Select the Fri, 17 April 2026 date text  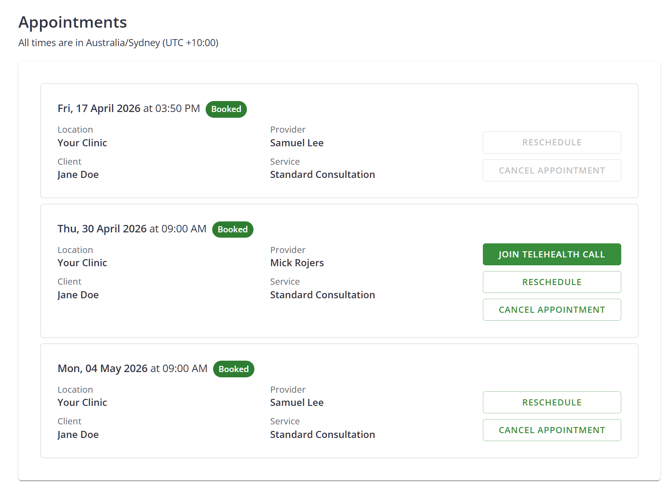[x=99, y=109]
